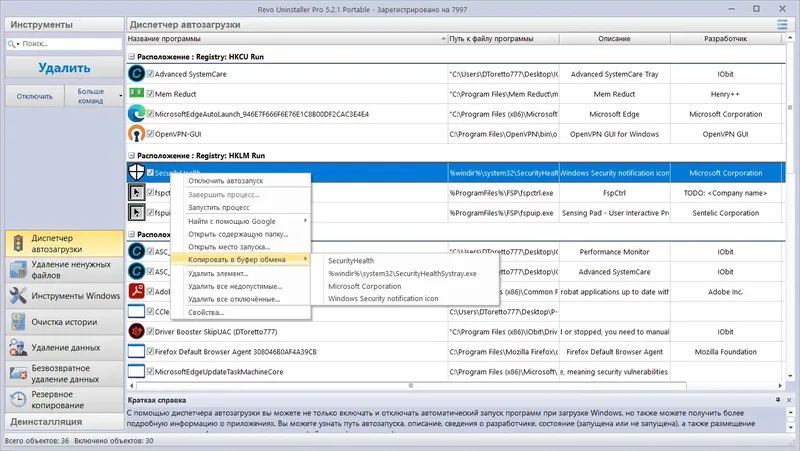Collapse the third location group below fspuip
The height and width of the screenshot is (451, 800).
coord(131,234)
